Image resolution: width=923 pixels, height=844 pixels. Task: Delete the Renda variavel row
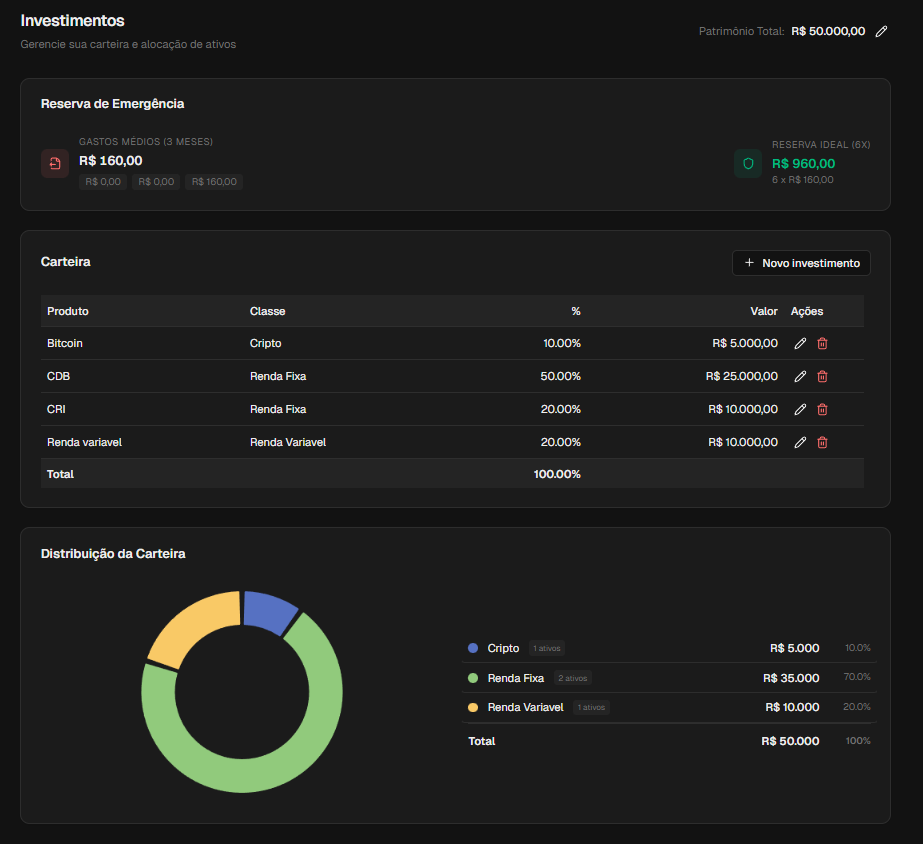pos(822,443)
